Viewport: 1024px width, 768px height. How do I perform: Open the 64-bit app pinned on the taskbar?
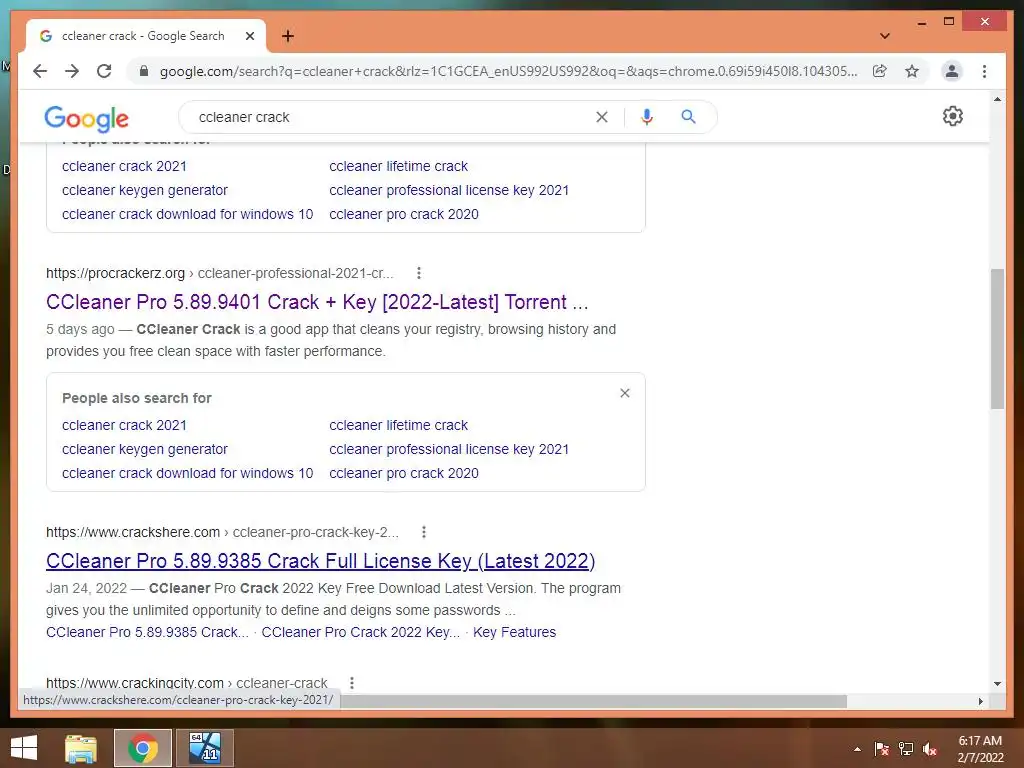(x=204, y=748)
